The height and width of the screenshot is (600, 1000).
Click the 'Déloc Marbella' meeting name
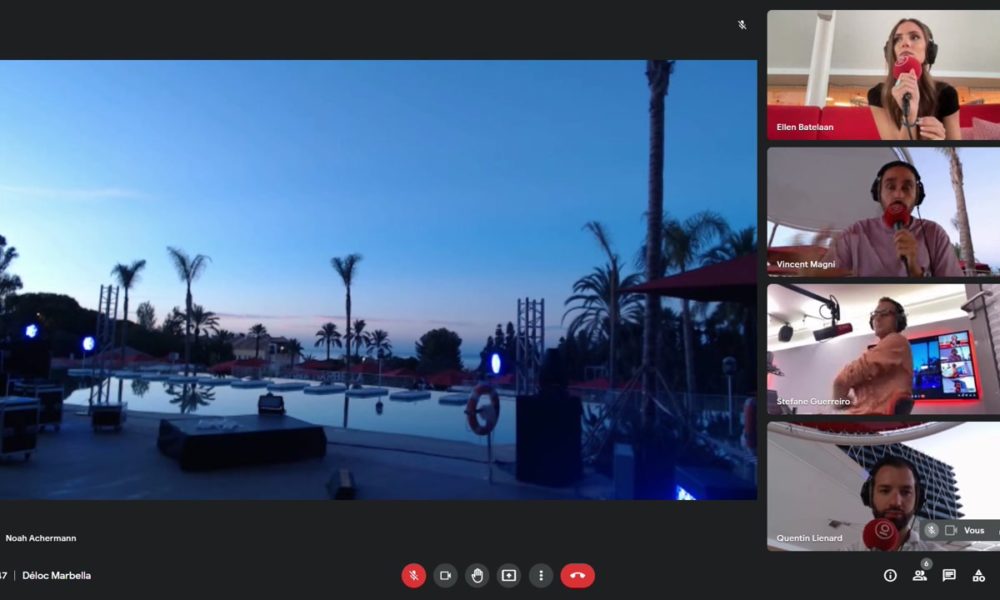pyautogui.click(x=57, y=576)
